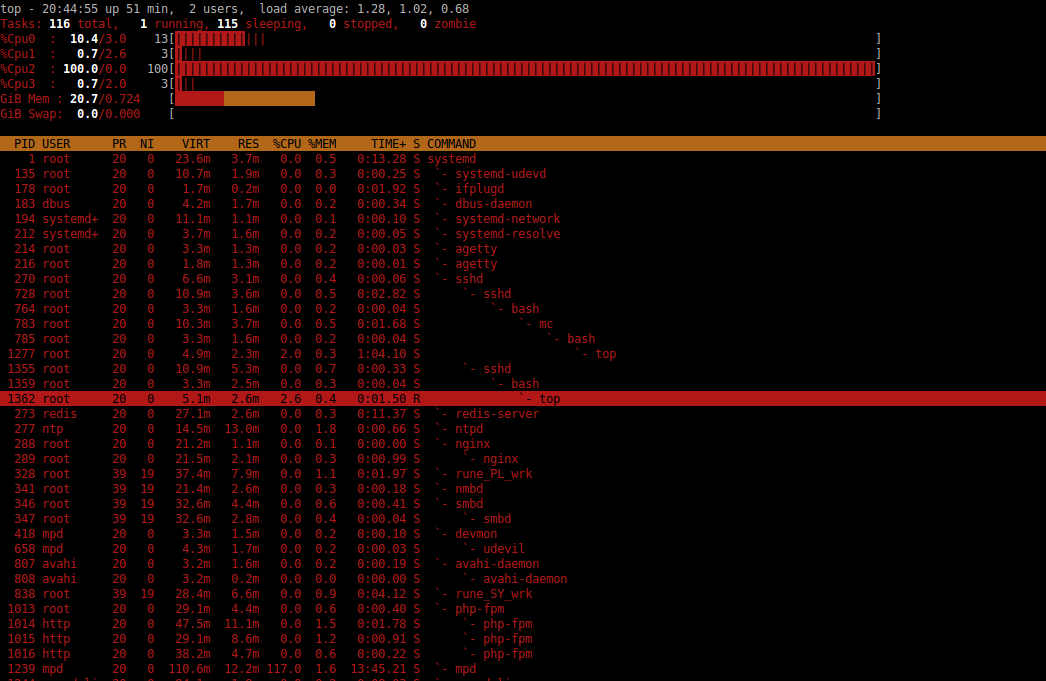Select the avahi-daemon row with PID 807
The height and width of the screenshot is (681, 1046).
pyautogui.click(x=523, y=564)
